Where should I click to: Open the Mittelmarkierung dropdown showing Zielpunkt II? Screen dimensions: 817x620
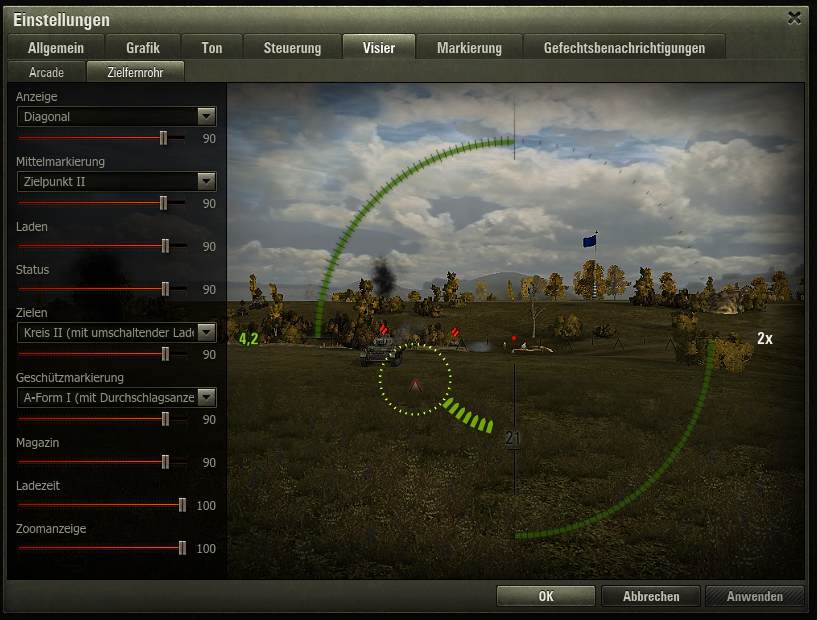[117, 181]
